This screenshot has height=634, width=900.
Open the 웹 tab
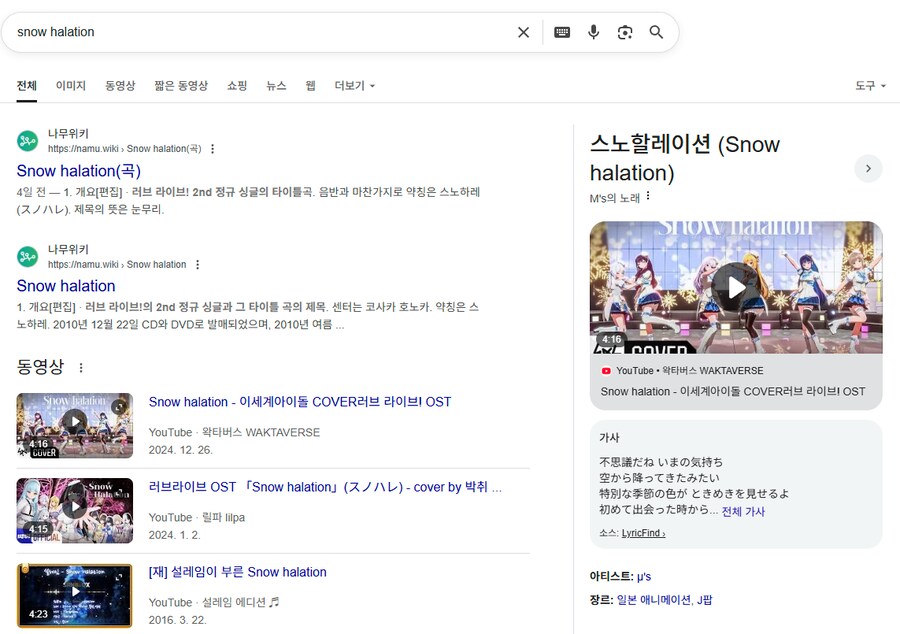pos(311,85)
